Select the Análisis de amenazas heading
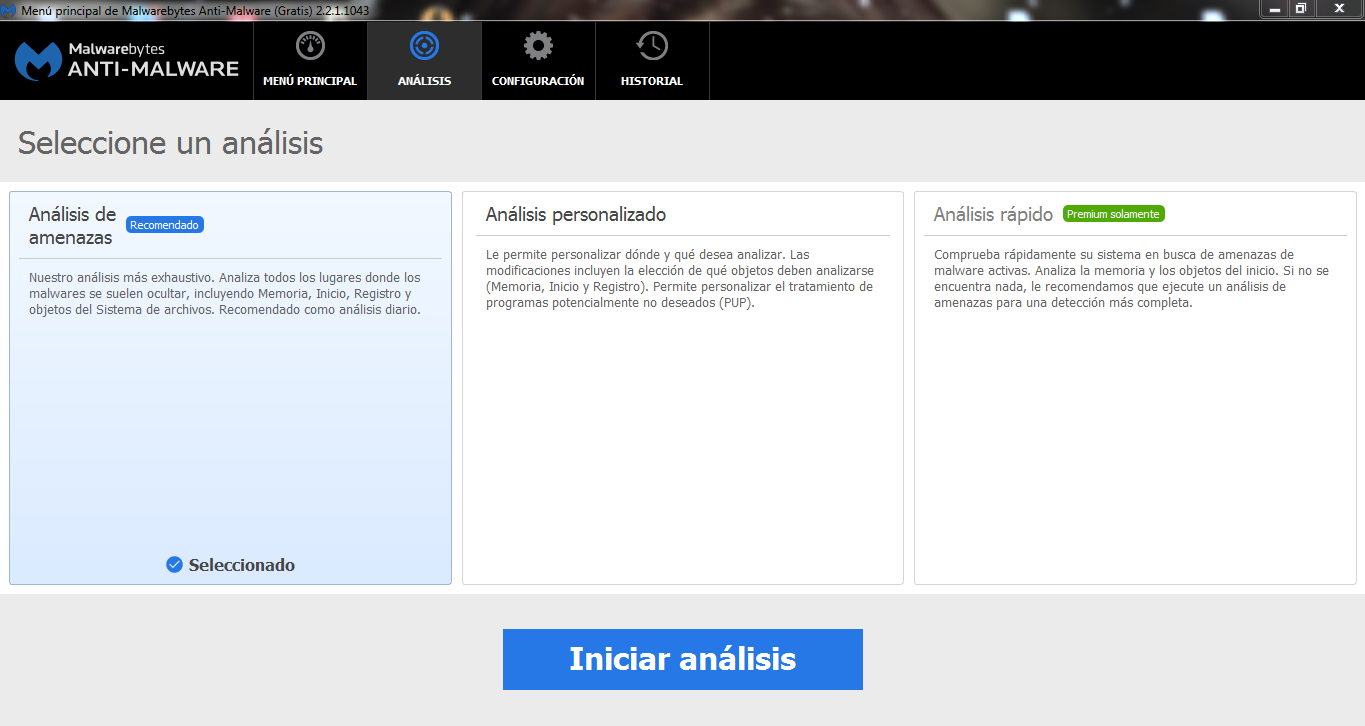Screen dimensions: 1365x726 (72, 226)
